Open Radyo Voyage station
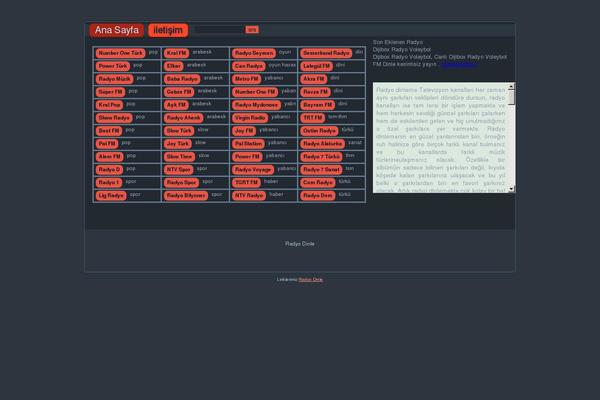This screenshot has height=400, width=600. tap(253, 170)
